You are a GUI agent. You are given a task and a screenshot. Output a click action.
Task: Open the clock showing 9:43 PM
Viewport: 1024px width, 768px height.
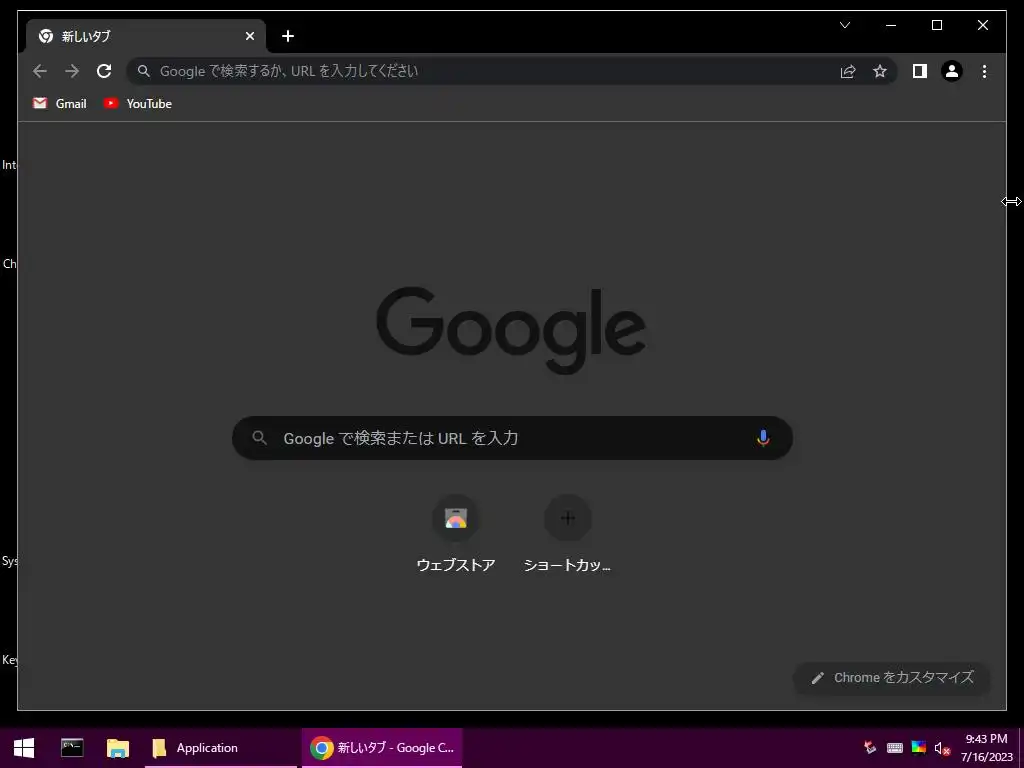[x=986, y=748]
